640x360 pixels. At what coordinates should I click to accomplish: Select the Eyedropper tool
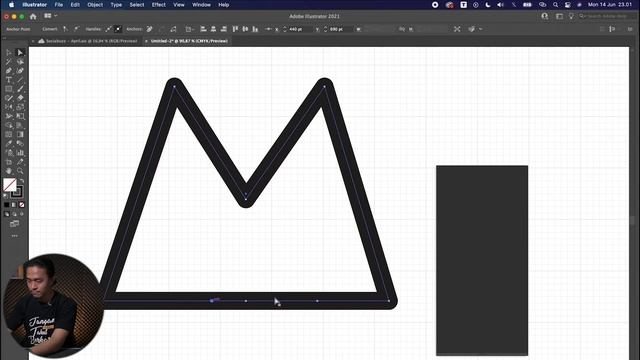(9, 143)
